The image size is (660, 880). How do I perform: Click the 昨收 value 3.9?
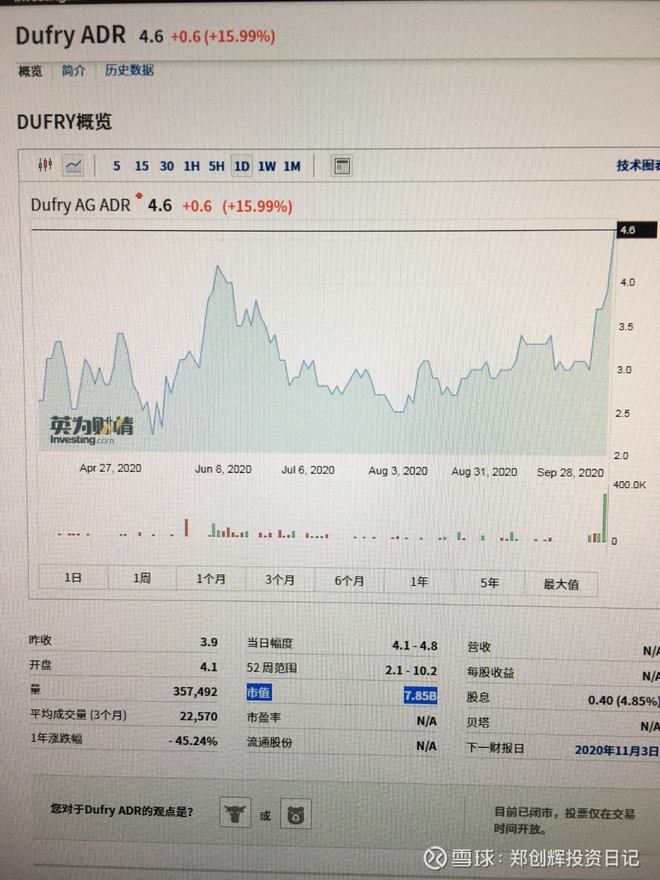tap(209, 642)
